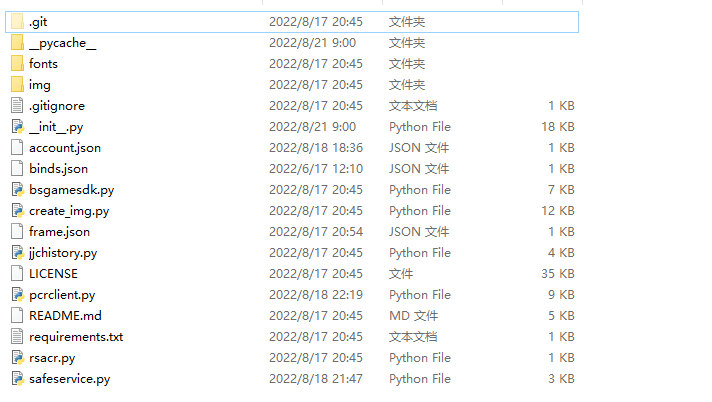Select the rsacr.py file name
712x402 pixels.
click(x=52, y=358)
